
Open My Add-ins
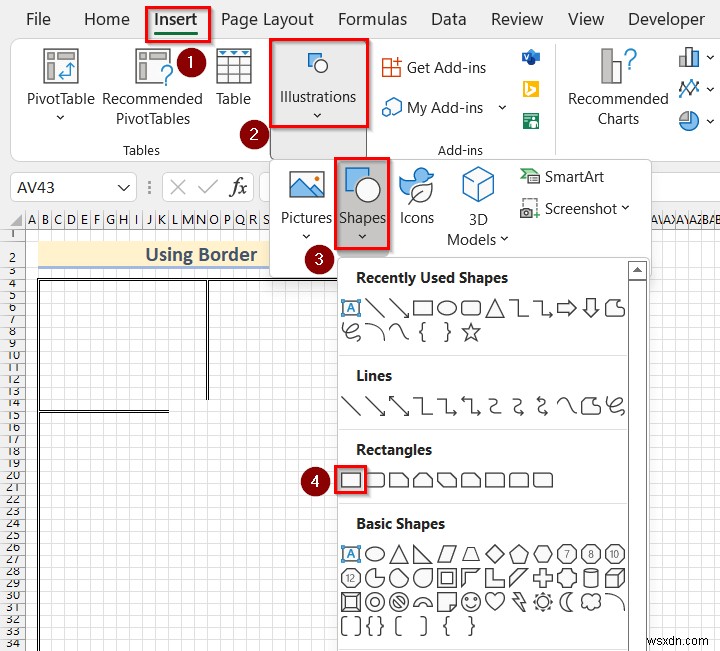pyautogui.click(x=433, y=107)
